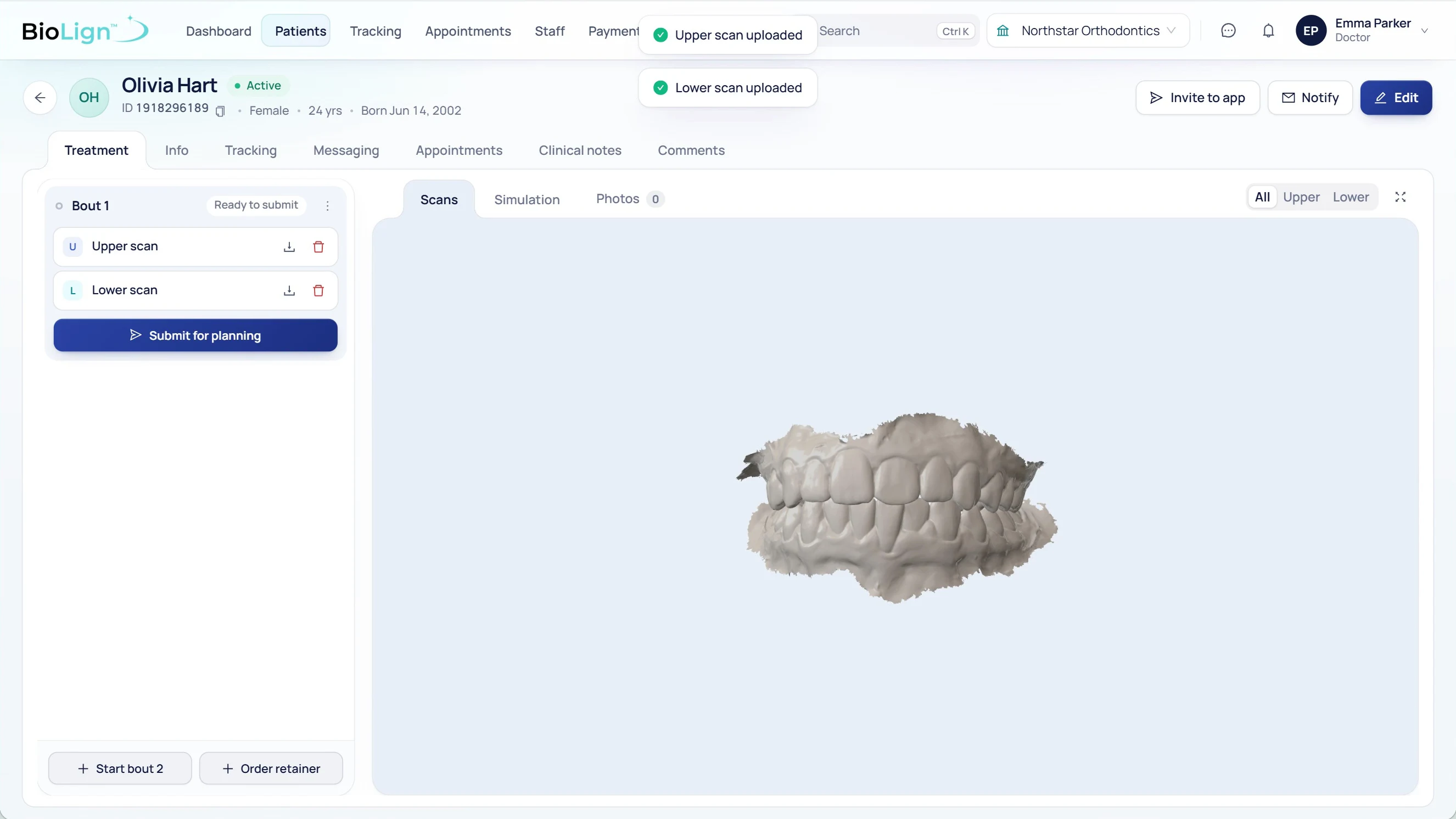Open the Staff page
Viewport: 1456px width, 819px height.
[x=550, y=31]
